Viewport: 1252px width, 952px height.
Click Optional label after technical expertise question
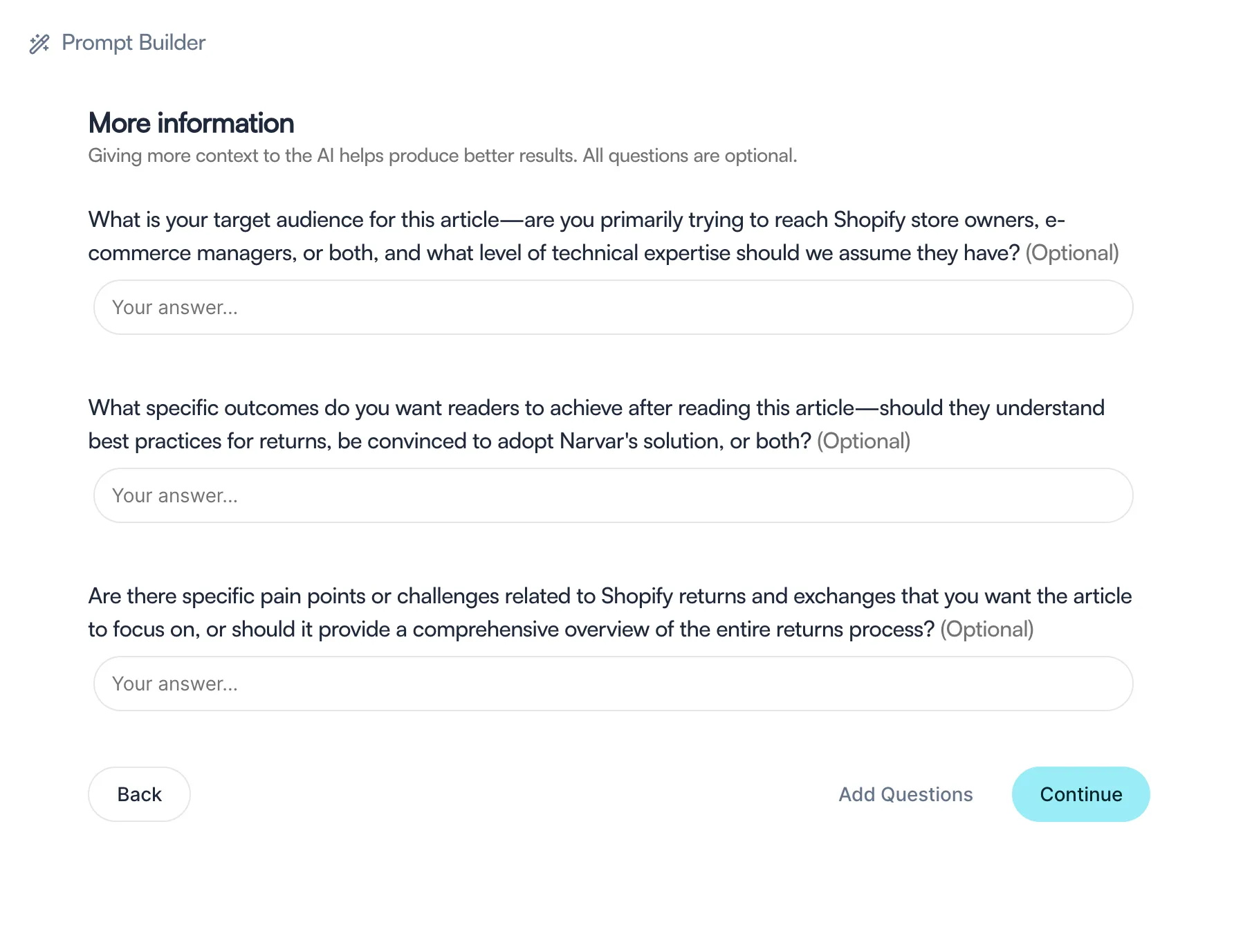[x=1072, y=253]
